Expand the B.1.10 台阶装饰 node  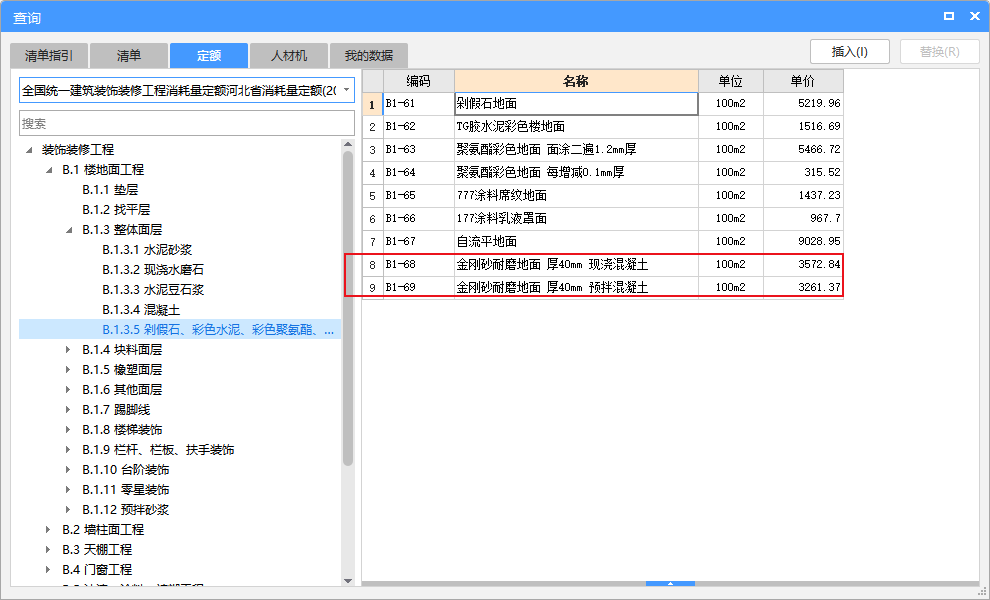(x=68, y=470)
